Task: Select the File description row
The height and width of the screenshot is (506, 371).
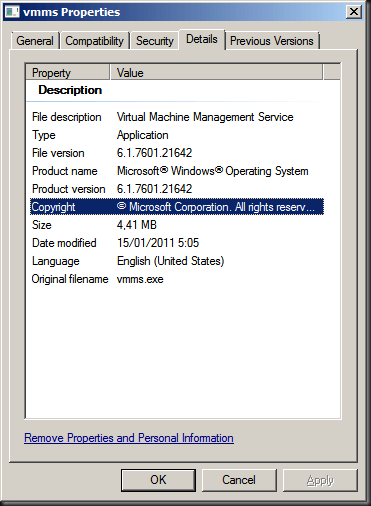Action: [x=177, y=117]
